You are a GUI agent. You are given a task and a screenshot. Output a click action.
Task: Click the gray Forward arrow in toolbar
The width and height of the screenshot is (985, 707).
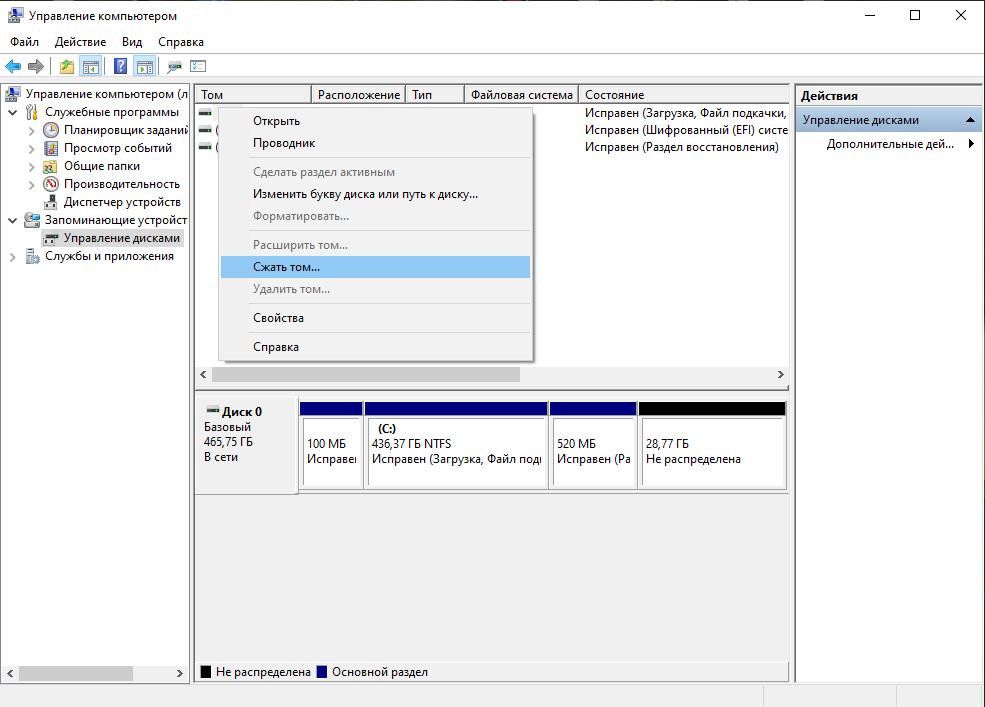pos(36,66)
